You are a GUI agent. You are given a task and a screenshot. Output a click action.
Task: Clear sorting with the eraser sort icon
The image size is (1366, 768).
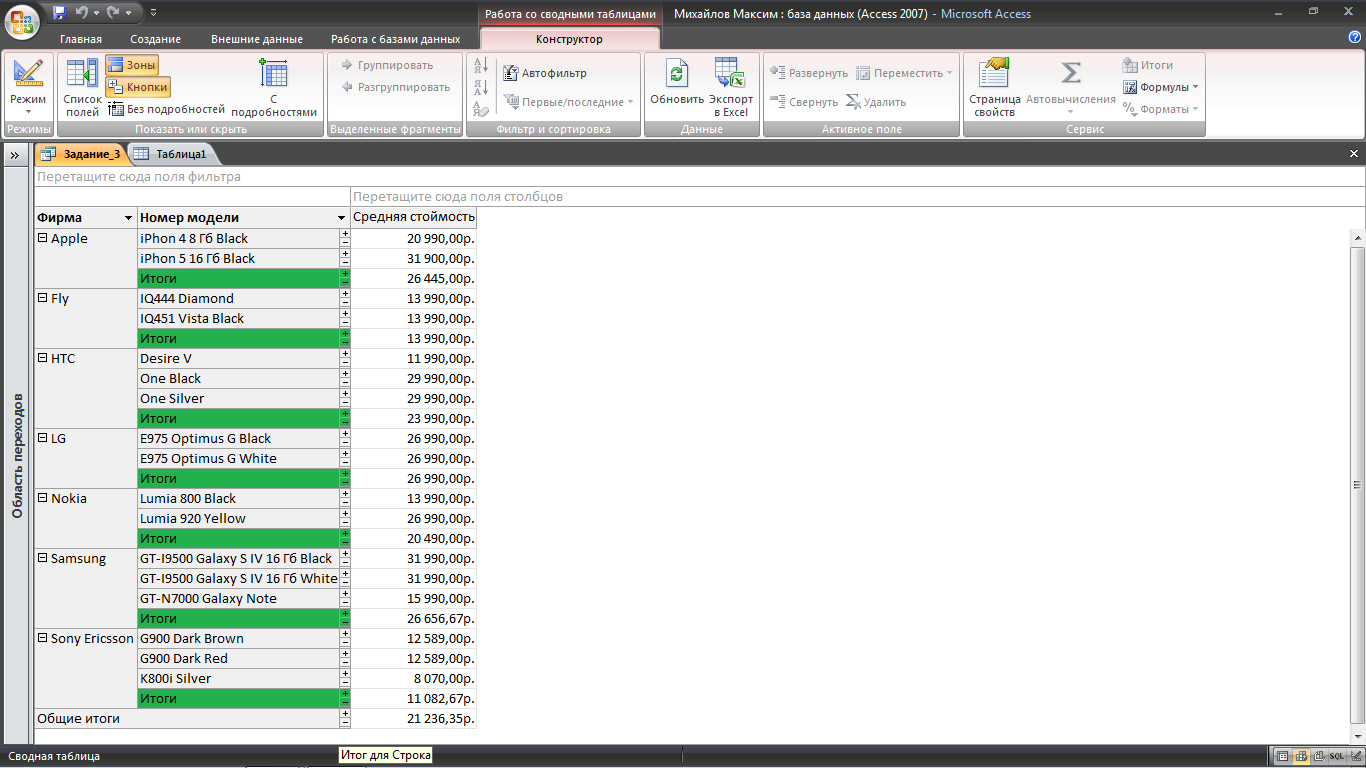[x=480, y=109]
